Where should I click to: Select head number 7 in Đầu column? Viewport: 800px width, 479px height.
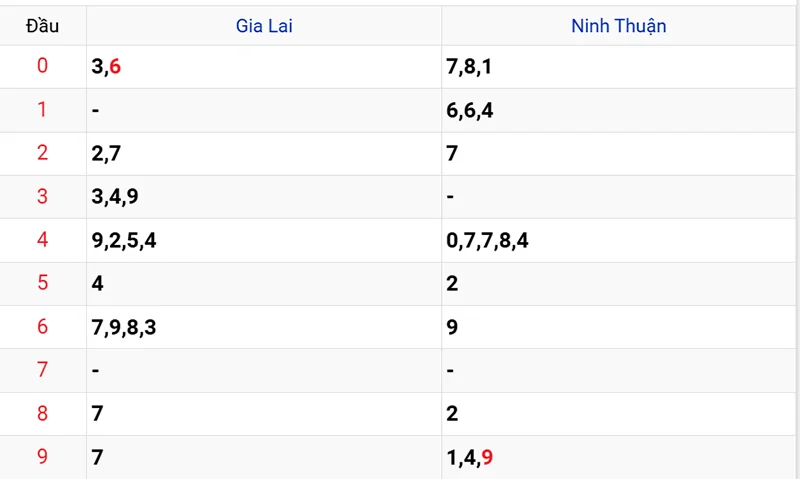(42, 370)
